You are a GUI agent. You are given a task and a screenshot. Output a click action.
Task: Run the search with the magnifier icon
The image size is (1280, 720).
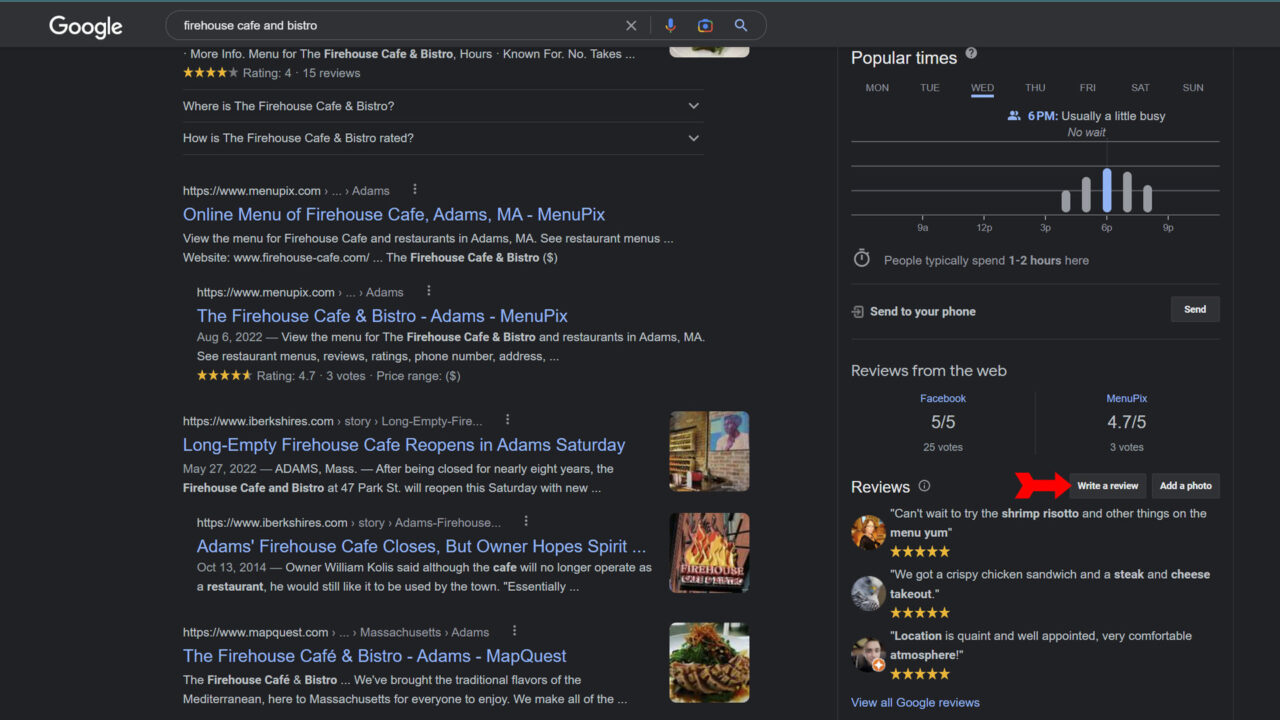[740, 25]
